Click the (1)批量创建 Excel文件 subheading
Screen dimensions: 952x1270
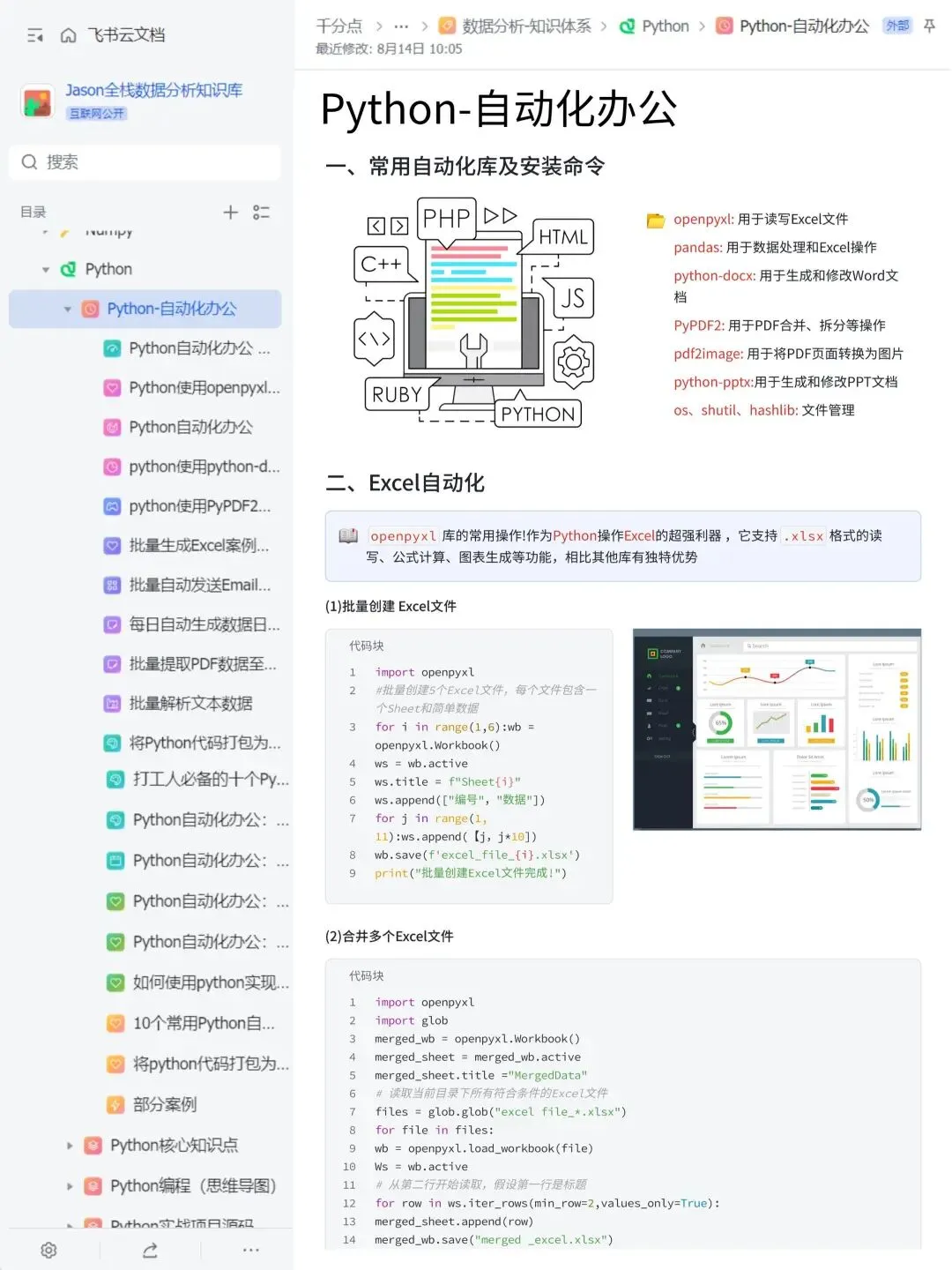pyautogui.click(x=390, y=607)
